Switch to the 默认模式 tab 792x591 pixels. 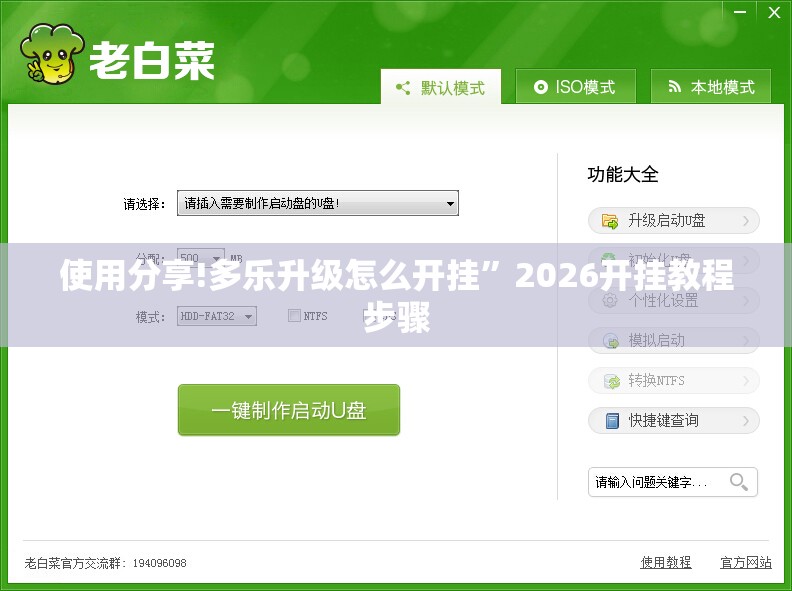[x=440, y=87]
